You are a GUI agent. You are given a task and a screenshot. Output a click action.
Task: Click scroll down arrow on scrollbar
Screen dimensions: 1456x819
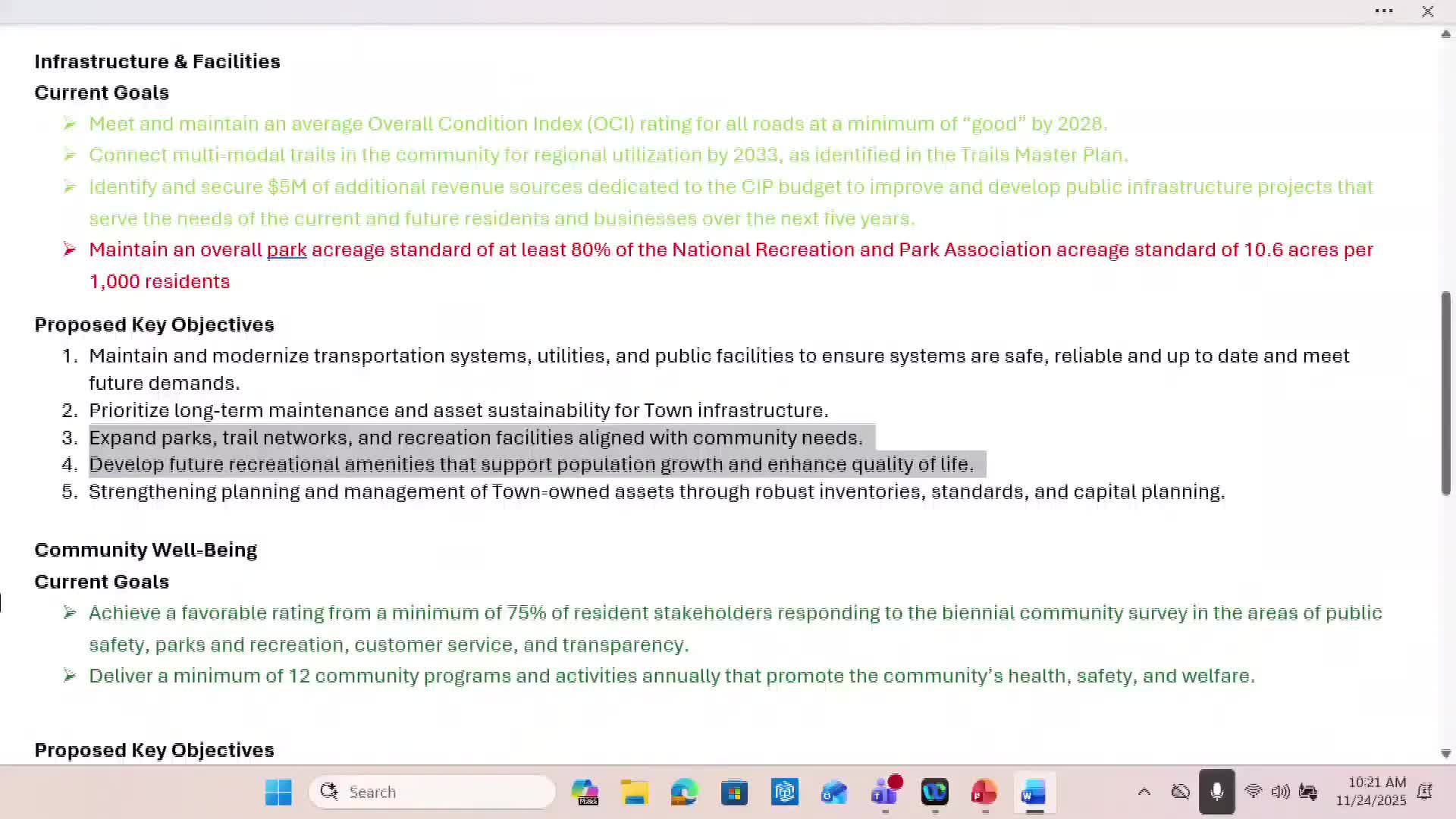click(1445, 754)
